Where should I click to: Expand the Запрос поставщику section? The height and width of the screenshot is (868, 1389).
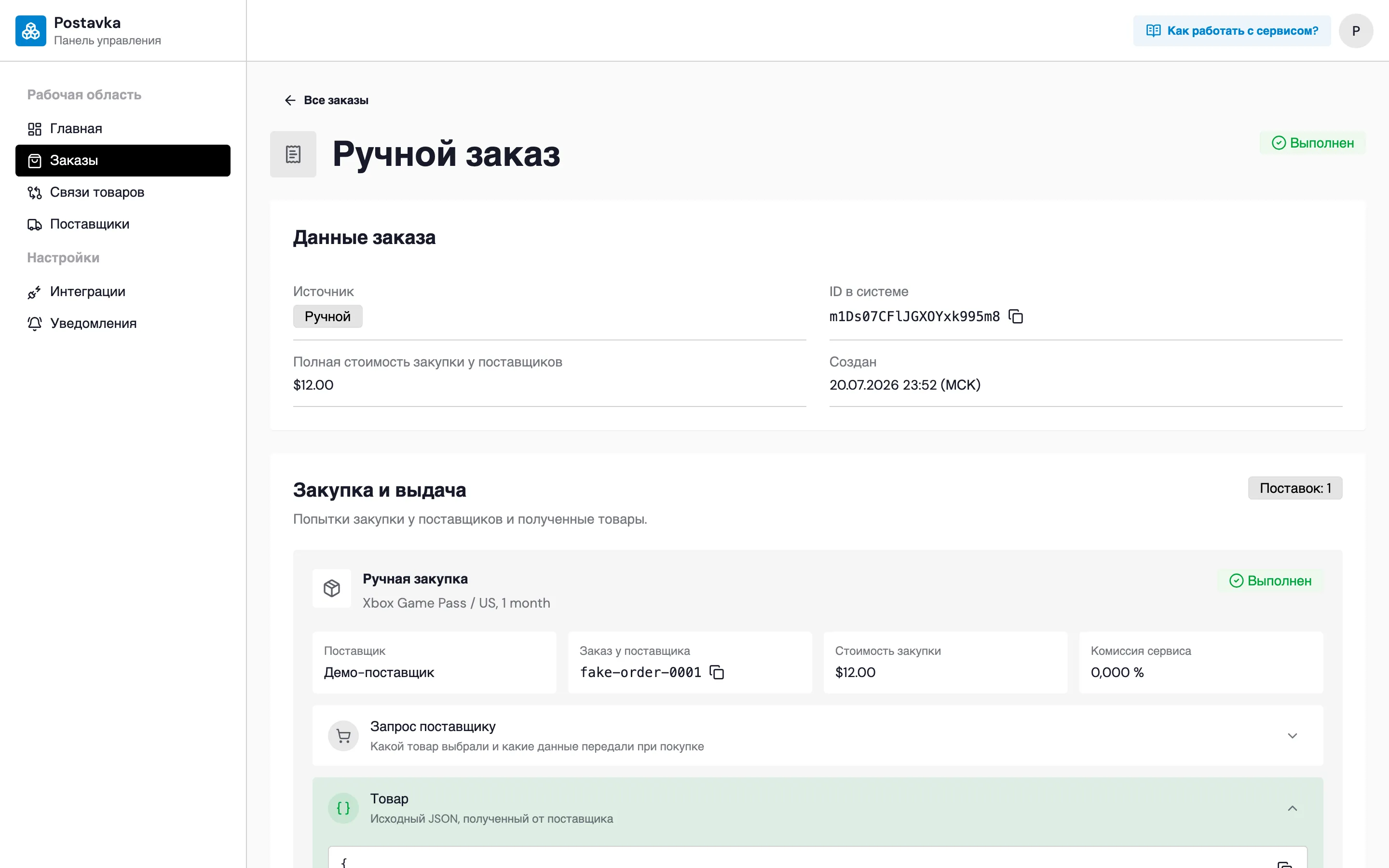click(x=817, y=735)
